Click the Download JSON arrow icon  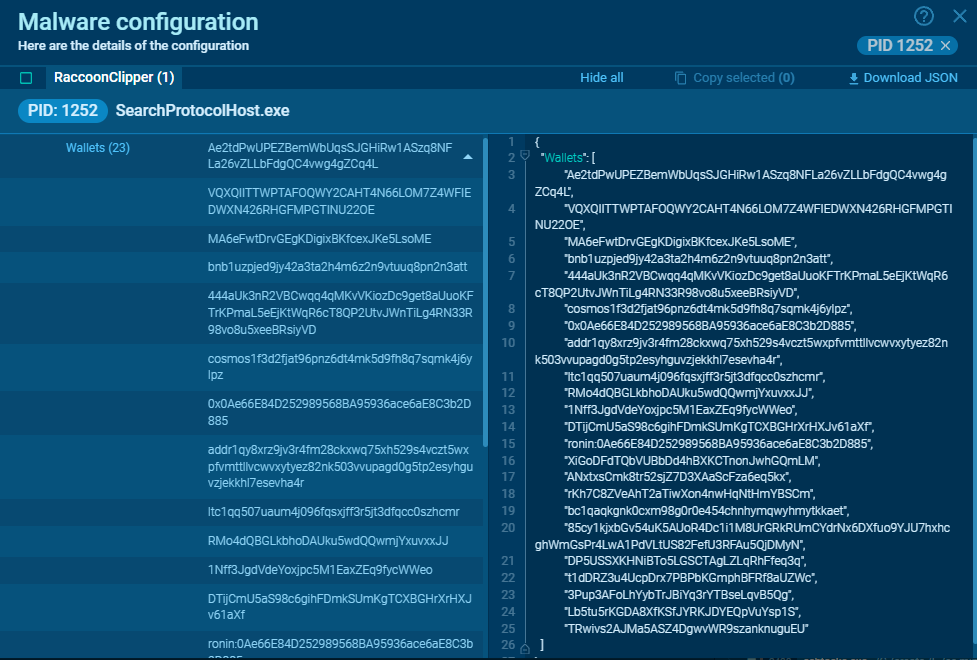pos(853,78)
